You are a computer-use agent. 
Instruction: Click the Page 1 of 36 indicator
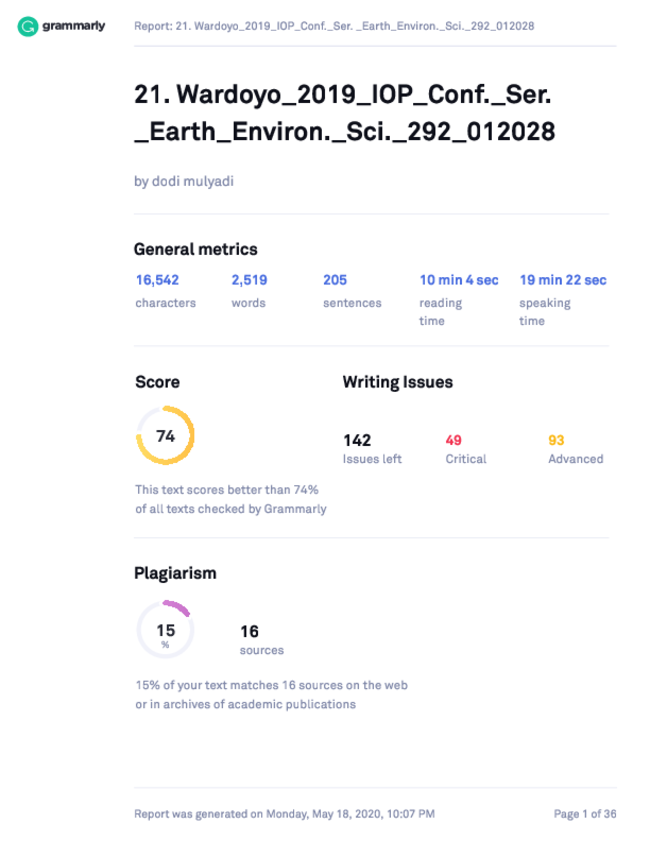[585, 814]
